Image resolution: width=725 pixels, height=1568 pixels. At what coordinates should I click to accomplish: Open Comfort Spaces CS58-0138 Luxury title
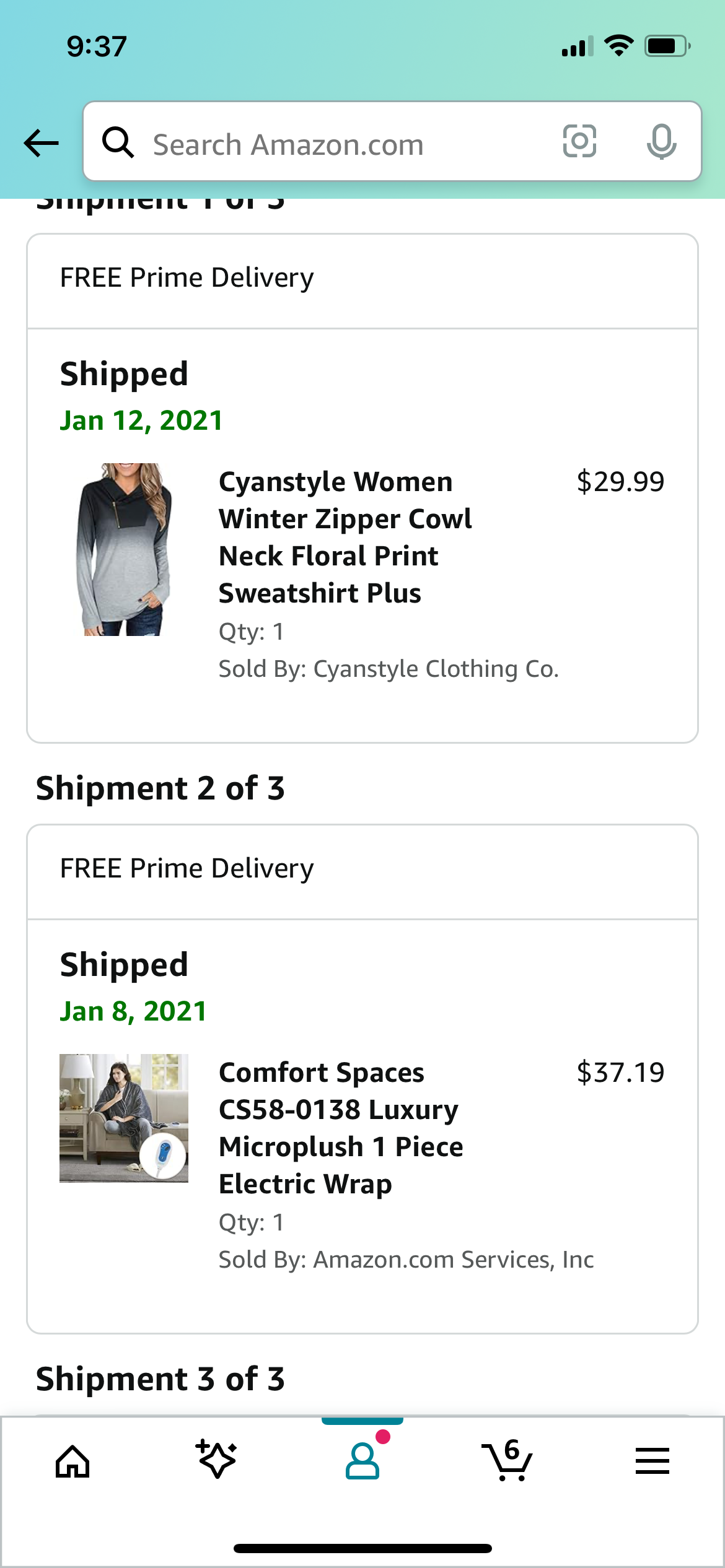tap(341, 1128)
